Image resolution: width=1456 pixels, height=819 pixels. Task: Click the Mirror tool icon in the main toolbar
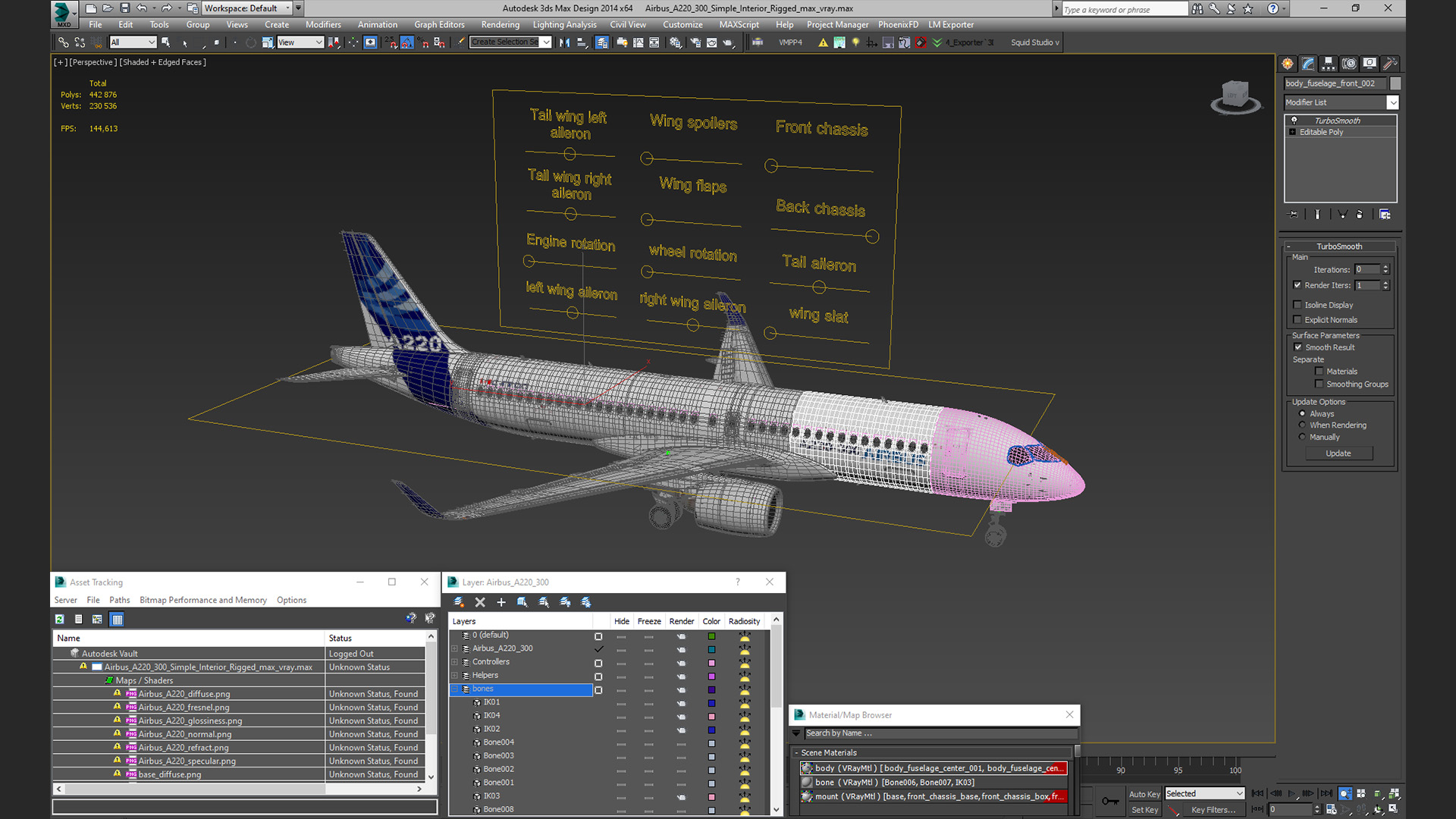(564, 42)
